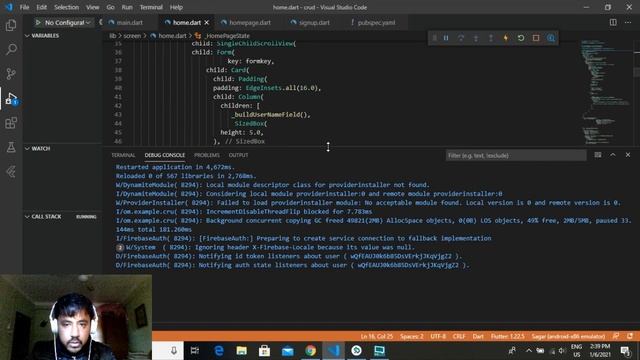Open the Testing flask view

[11, 147]
